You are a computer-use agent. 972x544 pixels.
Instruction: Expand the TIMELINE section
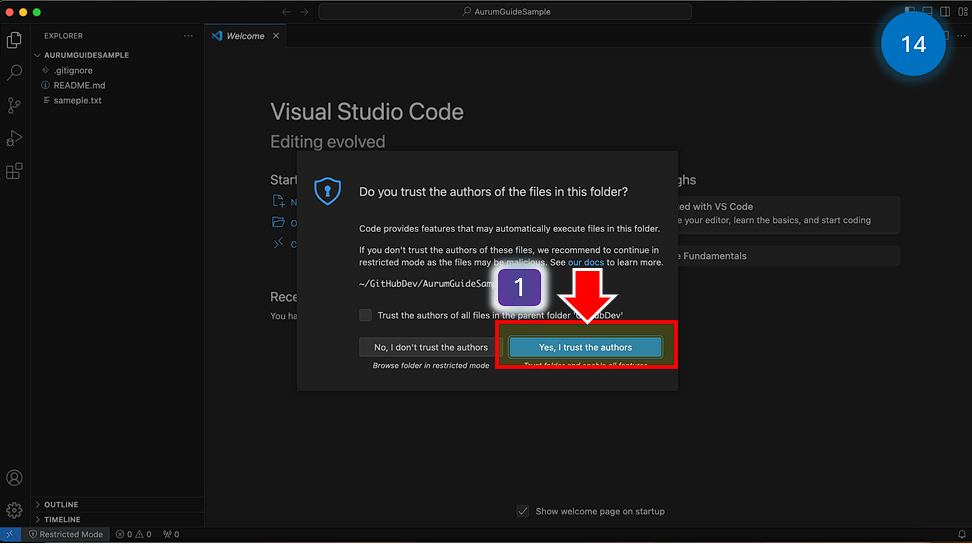(x=62, y=519)
